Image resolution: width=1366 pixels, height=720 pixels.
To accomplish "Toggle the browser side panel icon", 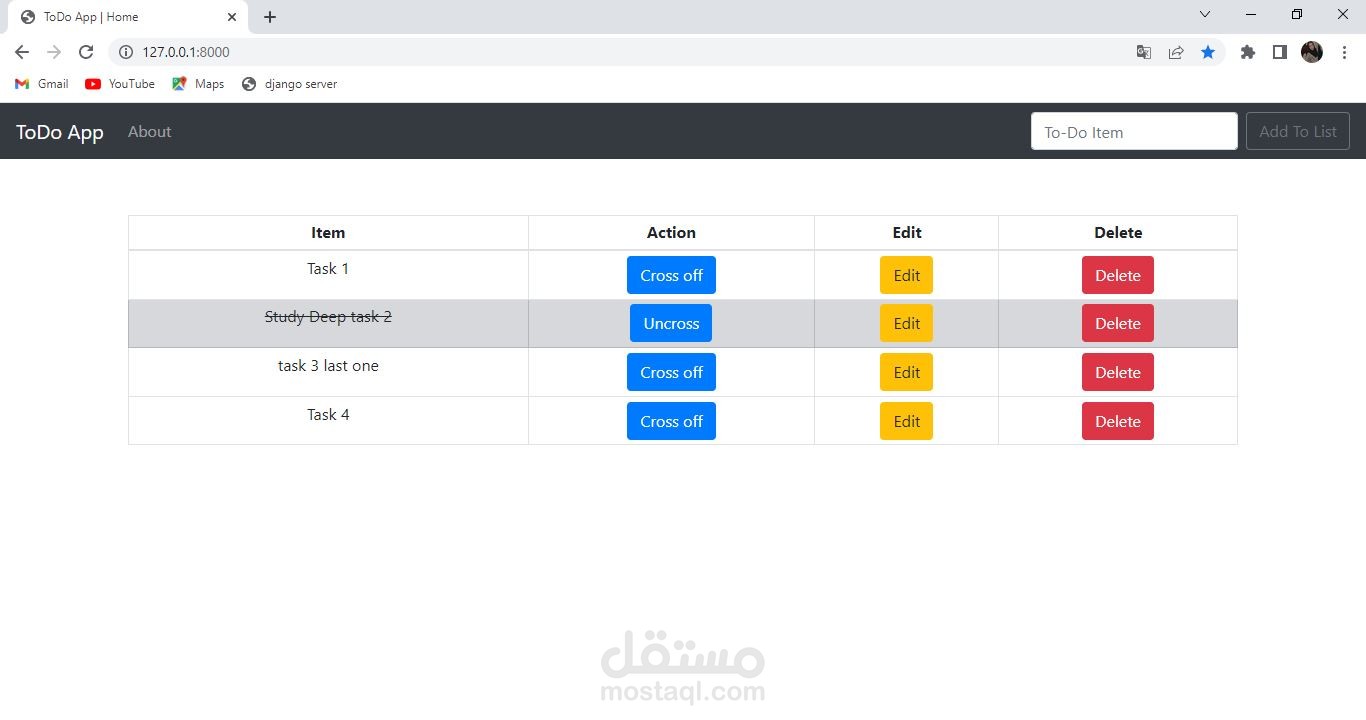I will point(1279,52).
